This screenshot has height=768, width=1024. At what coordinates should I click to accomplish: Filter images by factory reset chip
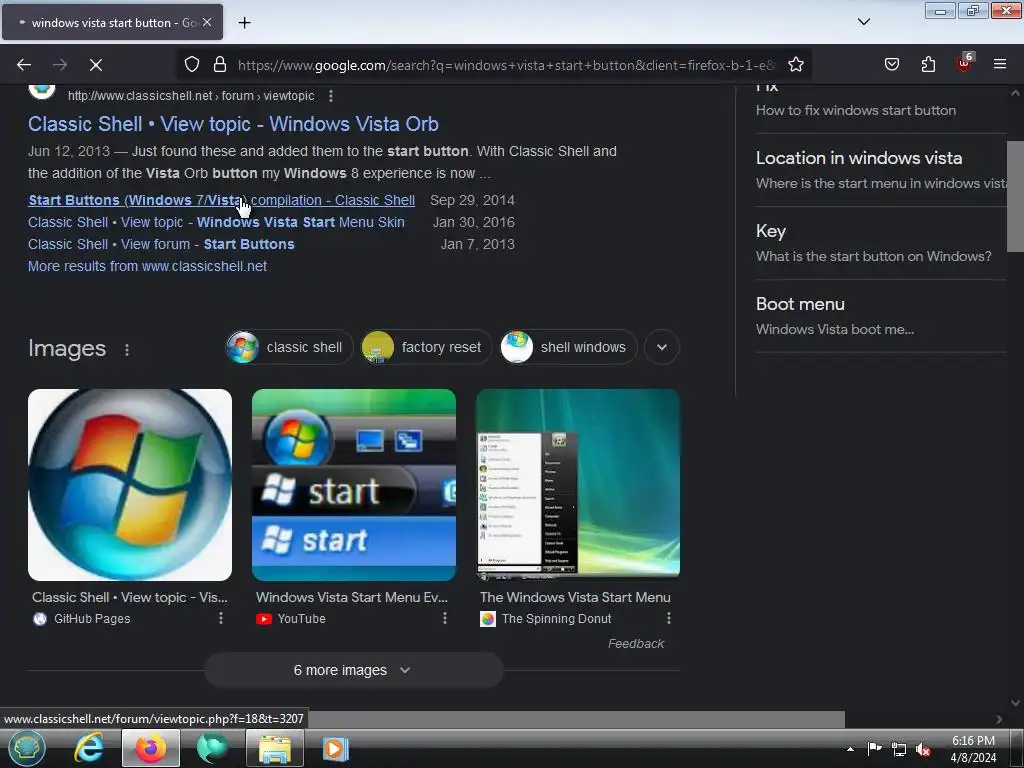click(425, 347)
